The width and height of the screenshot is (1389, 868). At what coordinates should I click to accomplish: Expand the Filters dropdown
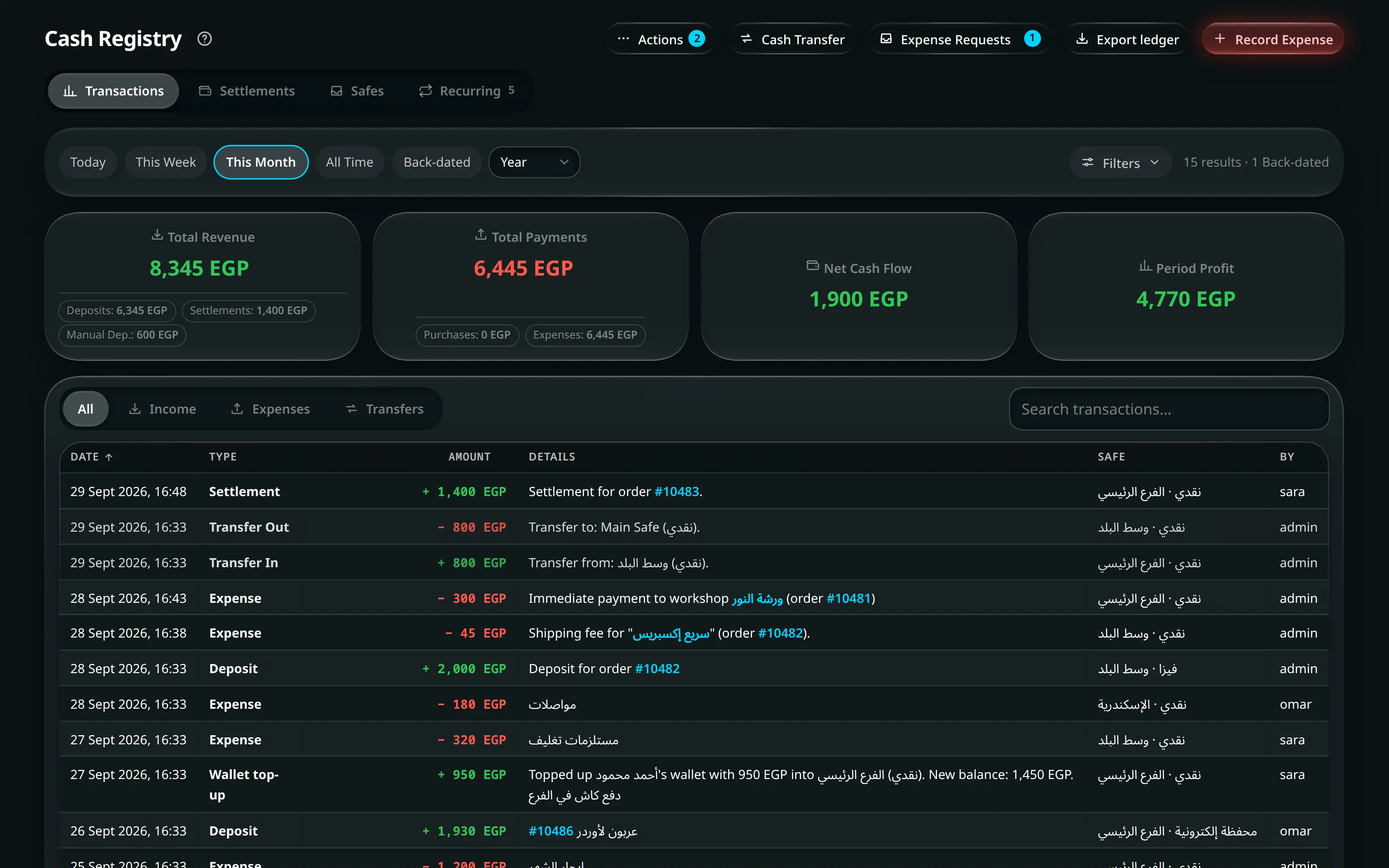[1120, 163]
